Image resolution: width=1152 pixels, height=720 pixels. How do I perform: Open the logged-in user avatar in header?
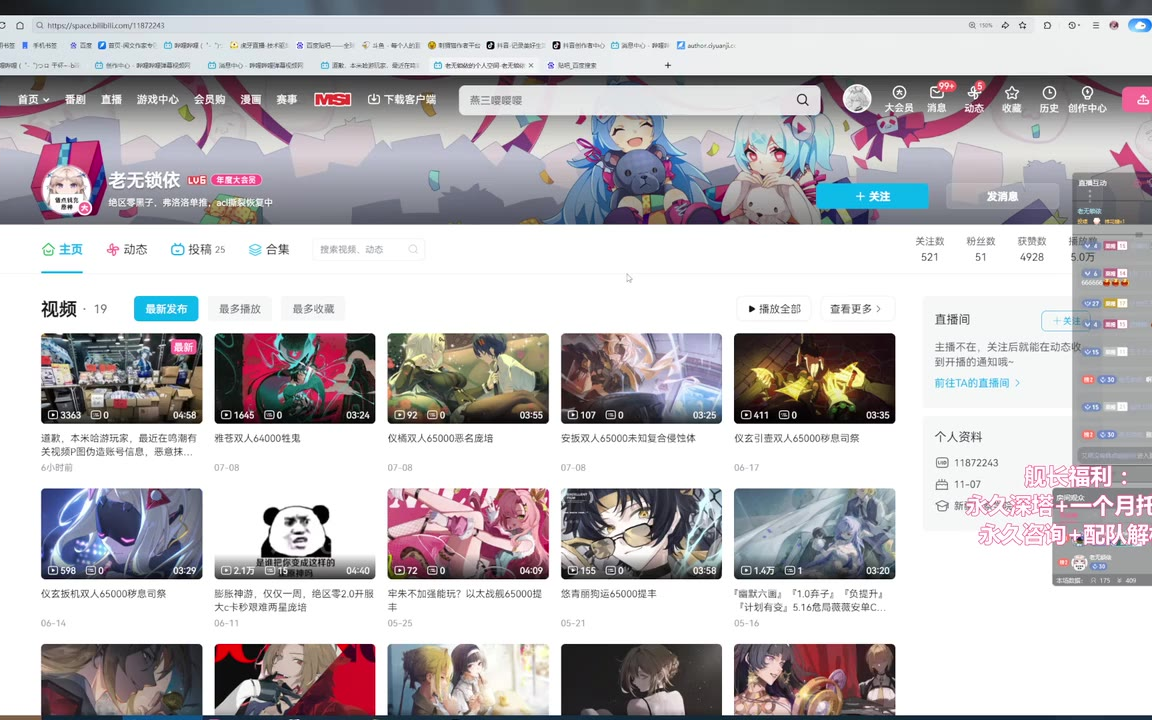click(857, 98)
